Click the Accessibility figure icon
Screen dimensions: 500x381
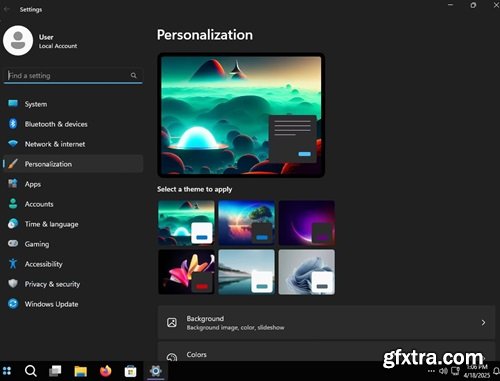tap(13, 264)
